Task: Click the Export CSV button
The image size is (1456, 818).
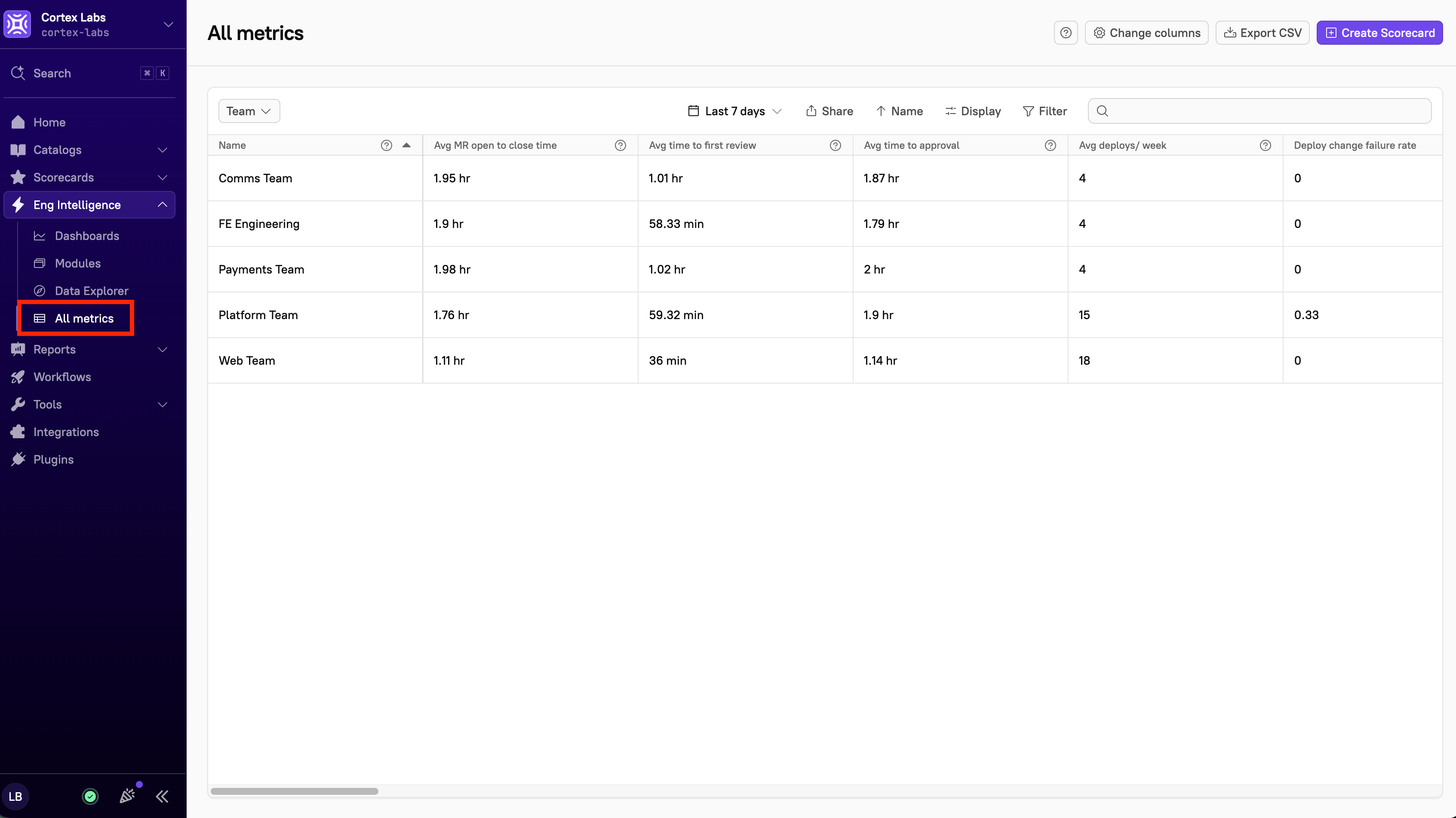Action: 1262,33
